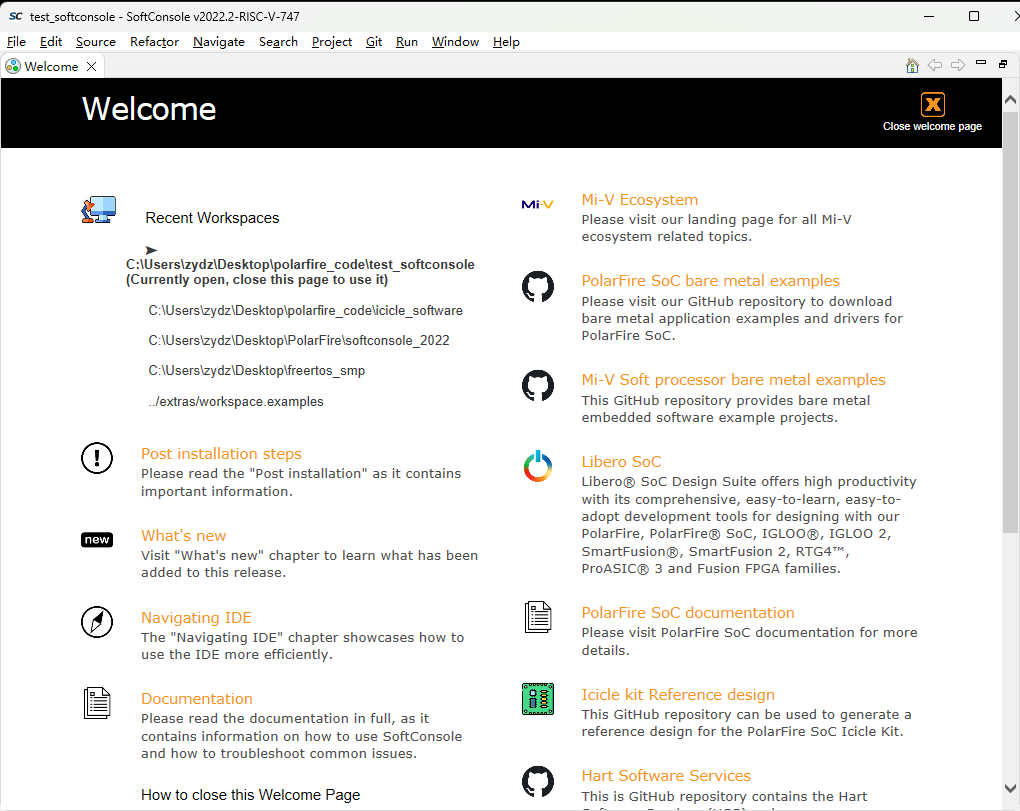Image resolution: width=1020 pixels, height=811 pixels.
Task: Restore the Welcome view panel
Action: (1003, 64)
